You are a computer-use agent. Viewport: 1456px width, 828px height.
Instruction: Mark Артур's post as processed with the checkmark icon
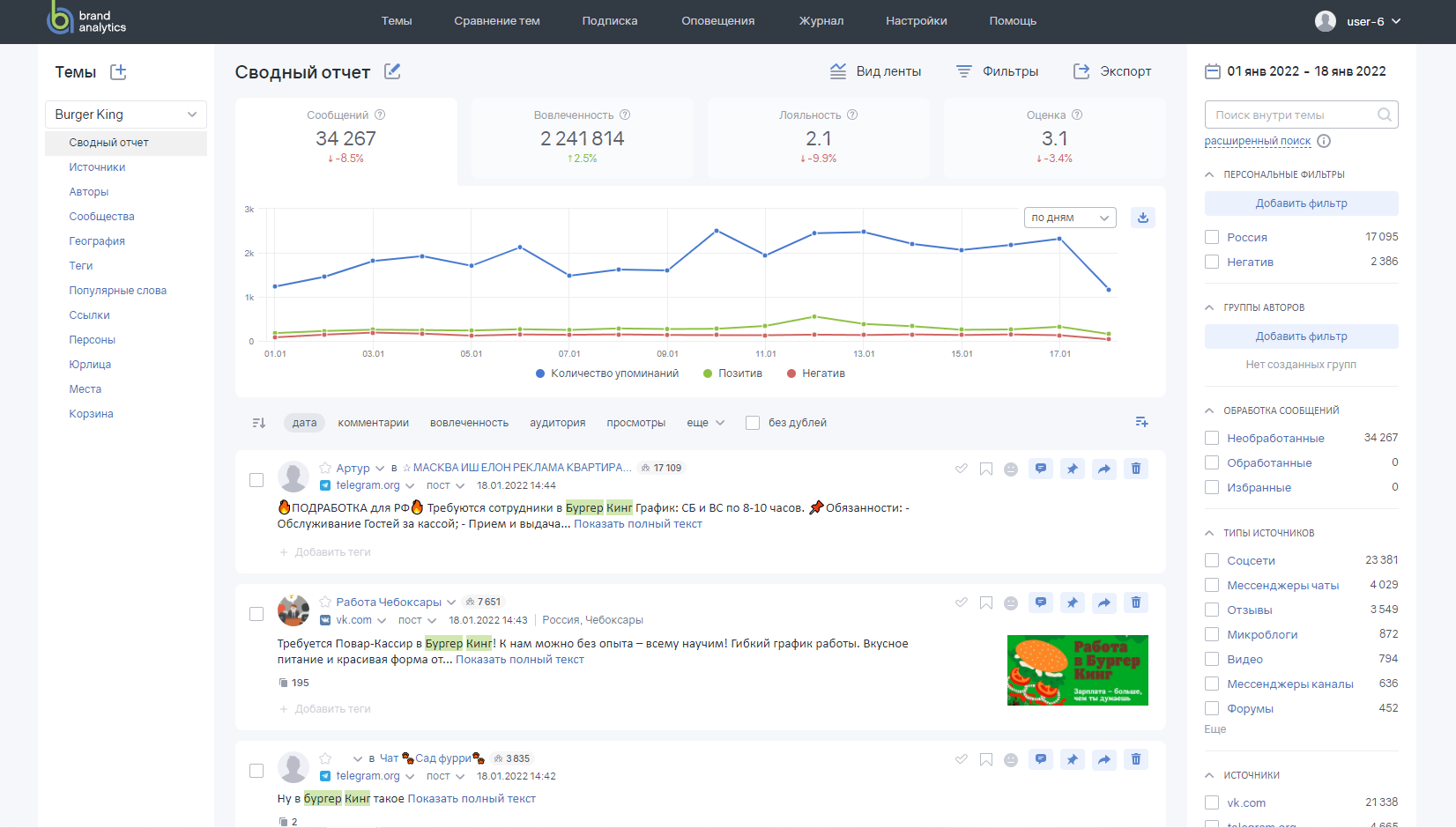point(962,469)
